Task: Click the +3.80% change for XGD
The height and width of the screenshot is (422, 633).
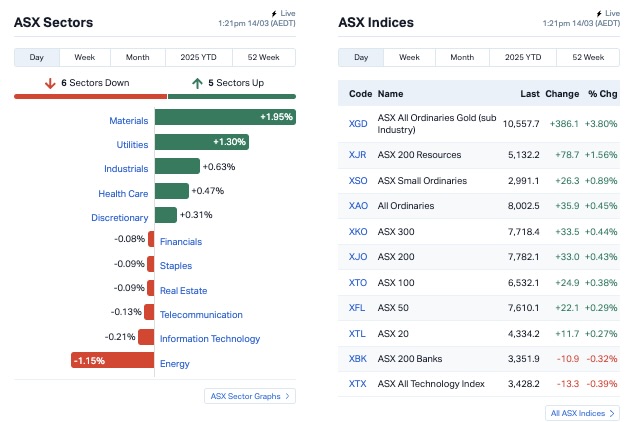Action: coord(601,124)
